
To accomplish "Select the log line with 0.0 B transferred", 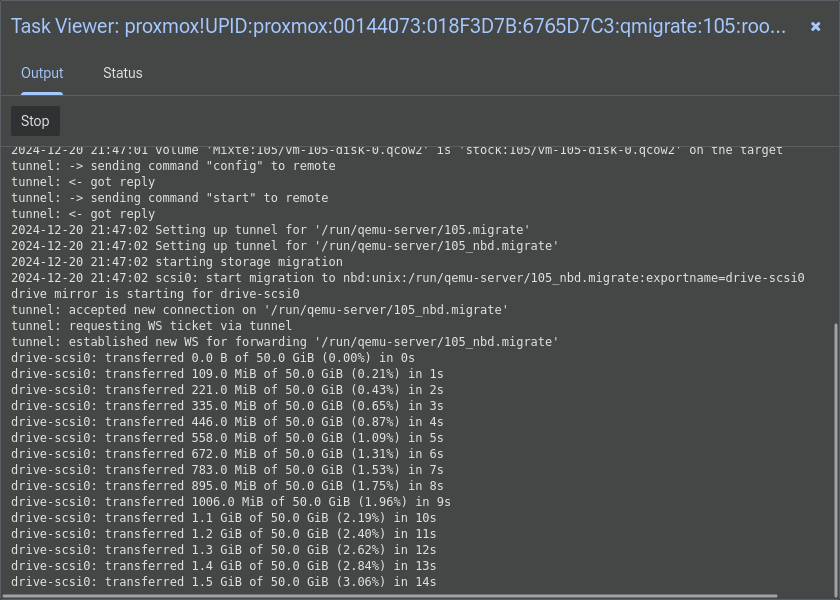I will 213,358.
